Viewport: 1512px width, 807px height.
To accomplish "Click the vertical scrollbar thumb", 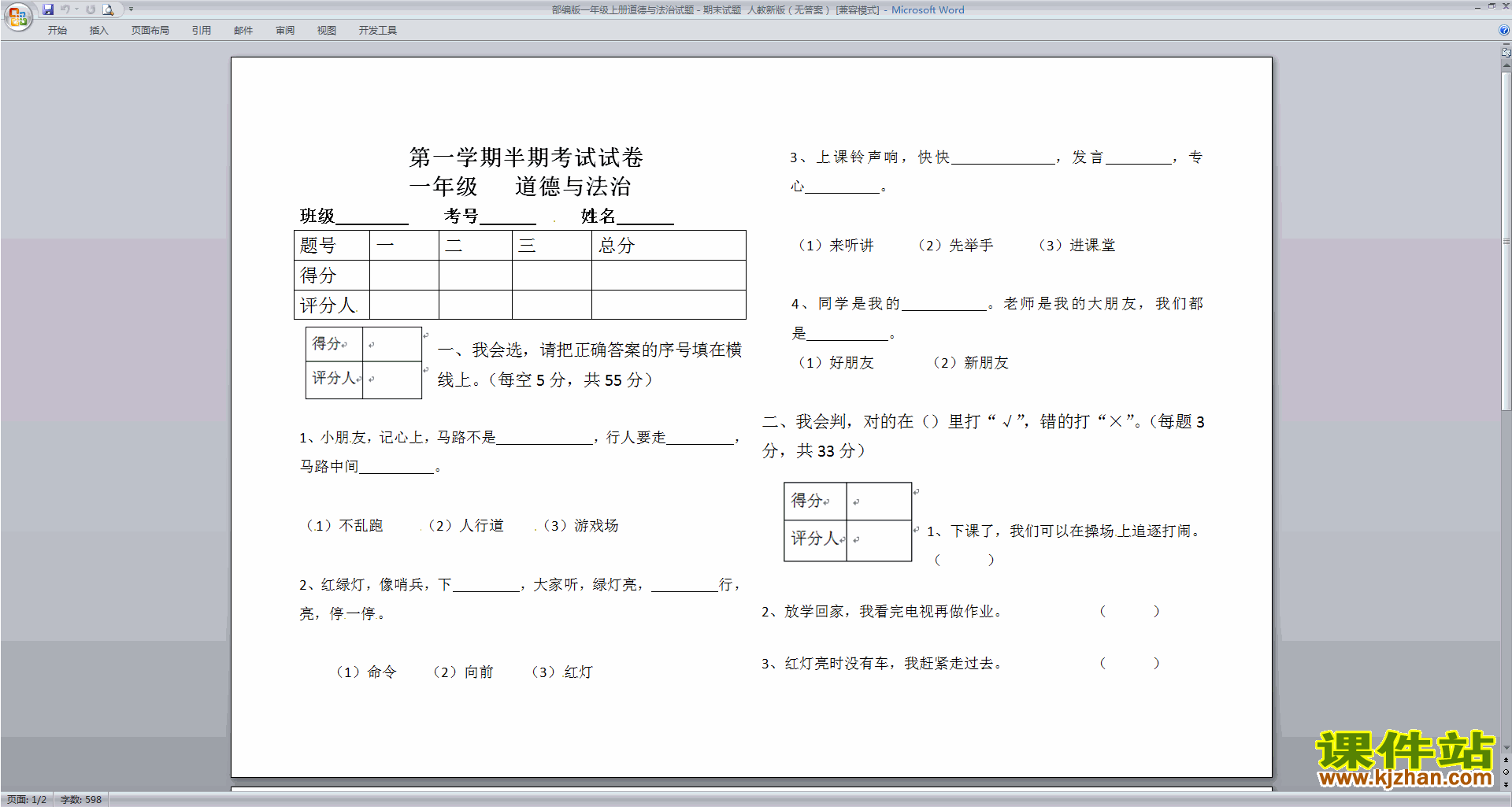I will tap(1506, 242).
